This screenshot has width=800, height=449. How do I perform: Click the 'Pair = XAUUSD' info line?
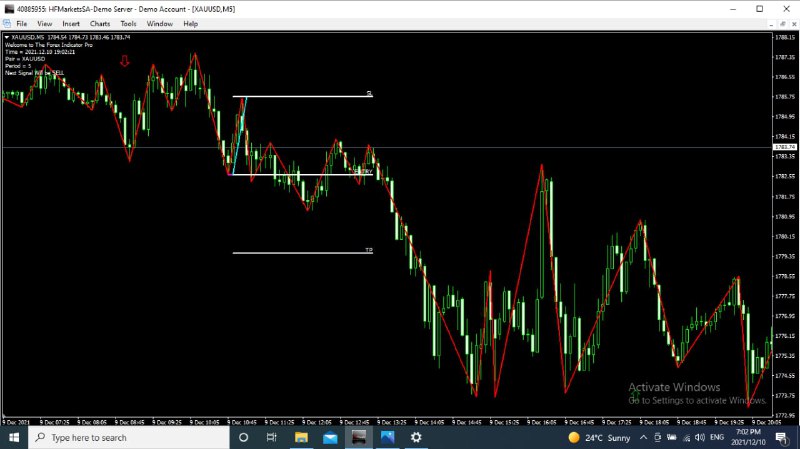pyautogui.click(x=25, y=59)
